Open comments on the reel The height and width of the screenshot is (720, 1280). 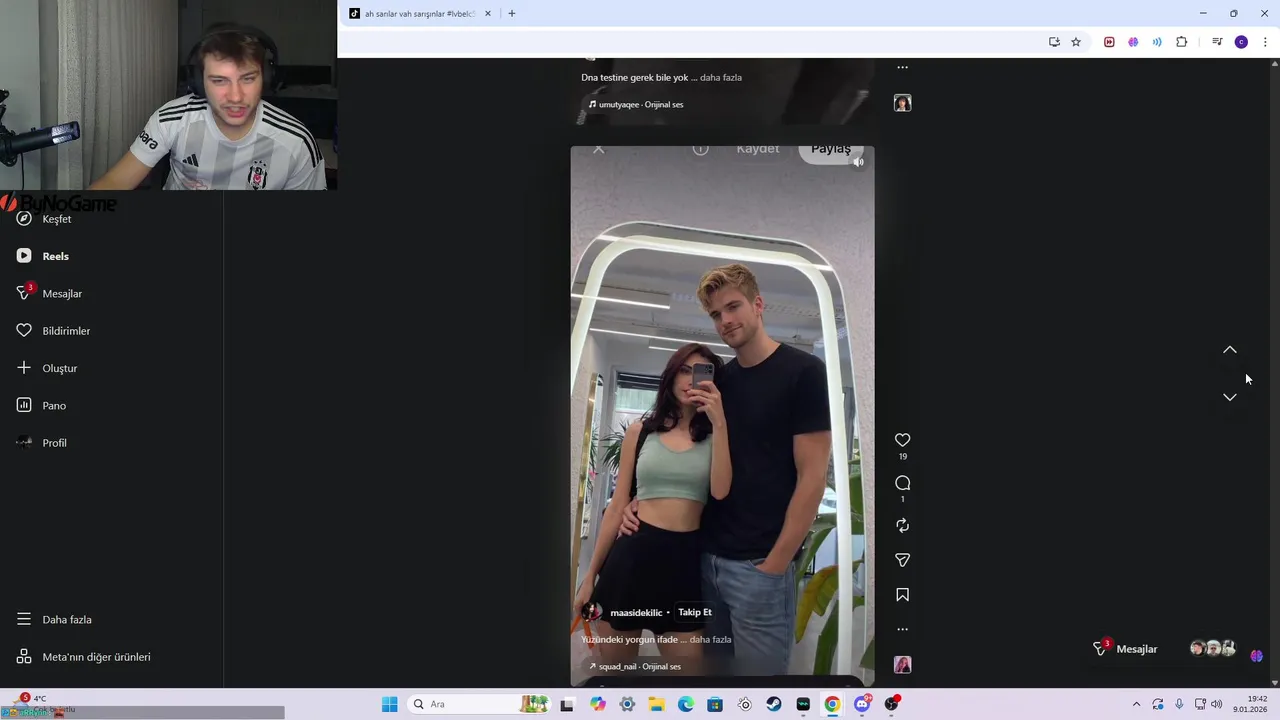(902, 483)
